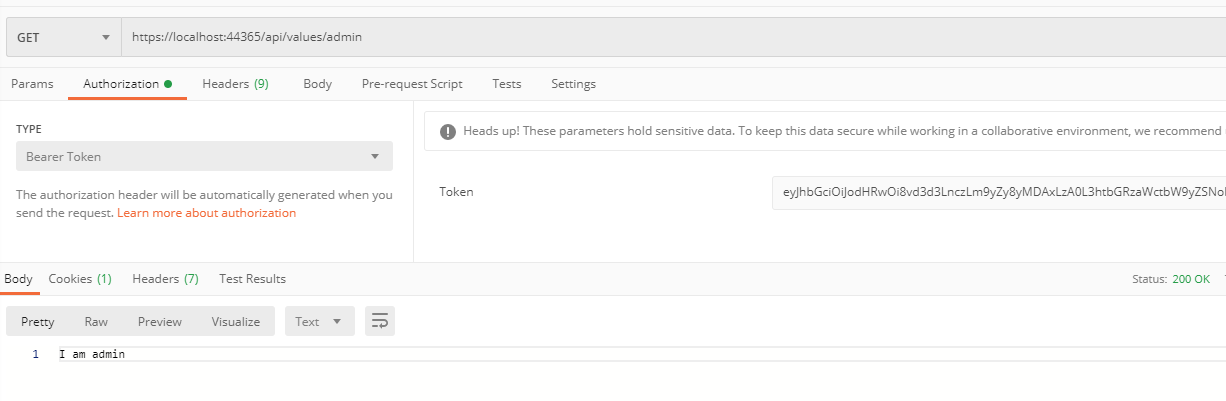The height and width of the screenshot is (401, 1226).
Task: Switch to the request Body tab
Action: tap(317, 84)
